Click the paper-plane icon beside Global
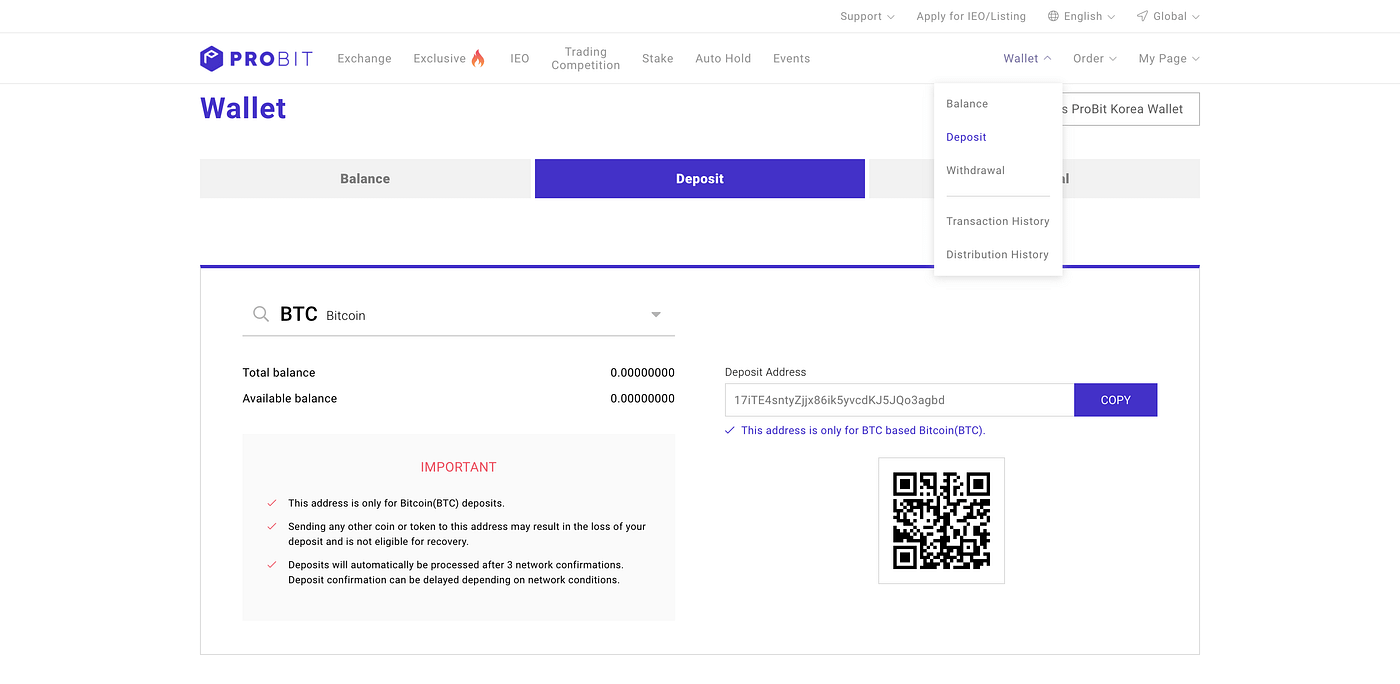 (1142, 16)
